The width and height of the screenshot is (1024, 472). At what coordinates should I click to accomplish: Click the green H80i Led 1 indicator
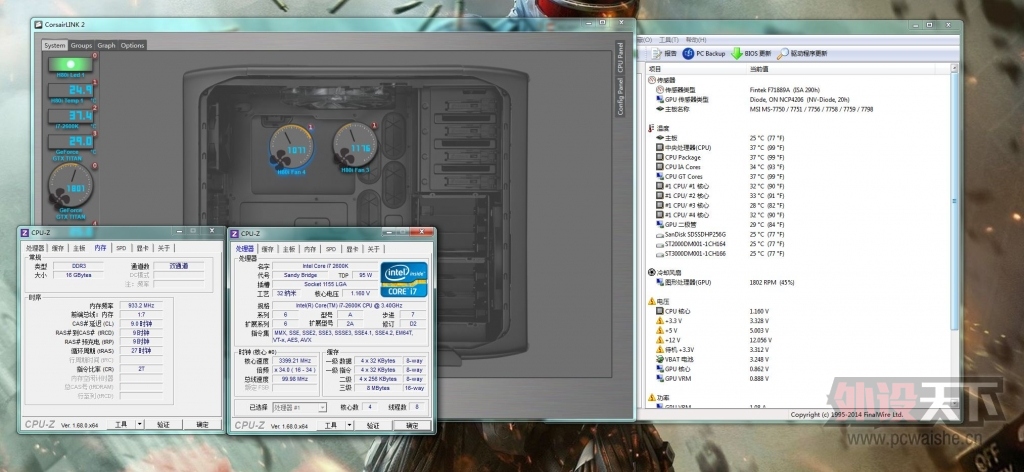pos(71,65)
